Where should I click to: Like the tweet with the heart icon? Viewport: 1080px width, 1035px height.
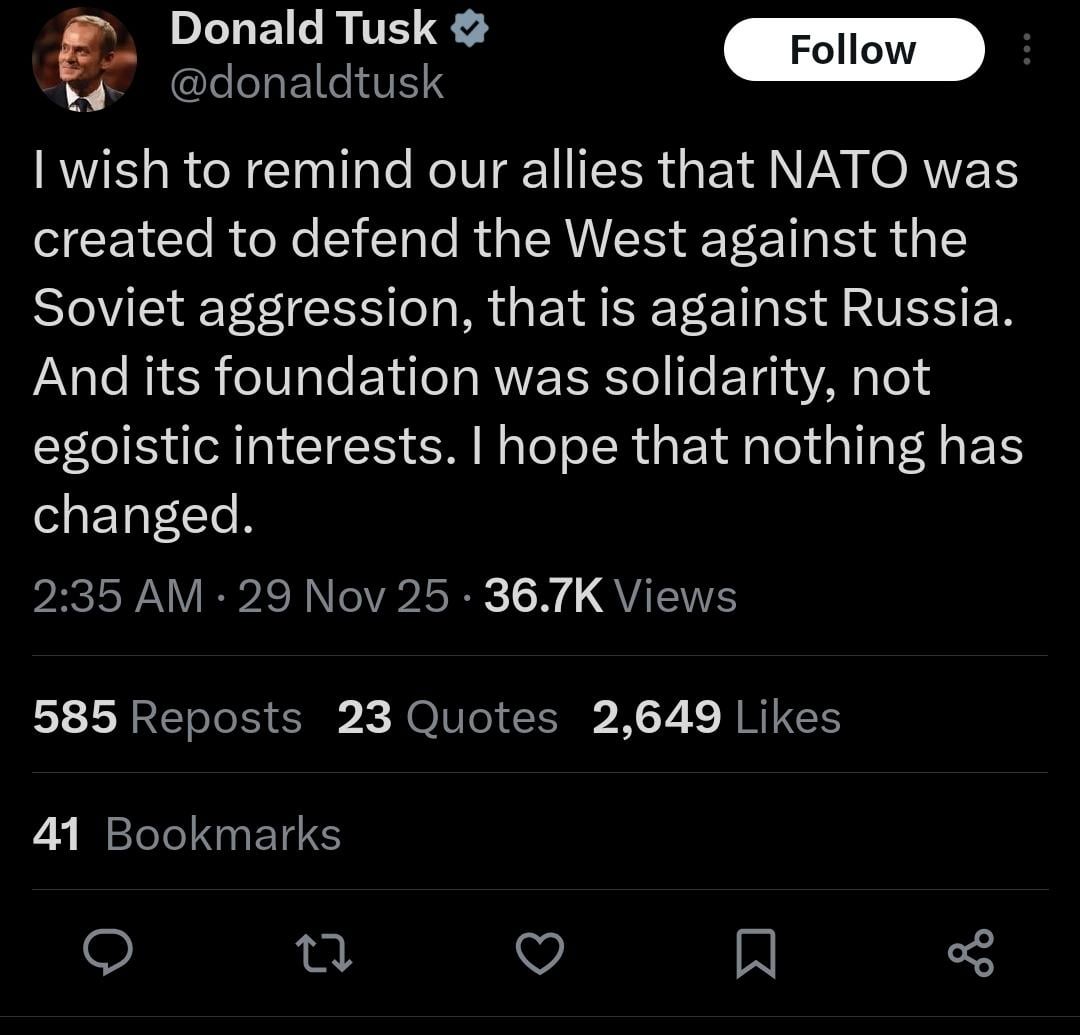point(540,953)
